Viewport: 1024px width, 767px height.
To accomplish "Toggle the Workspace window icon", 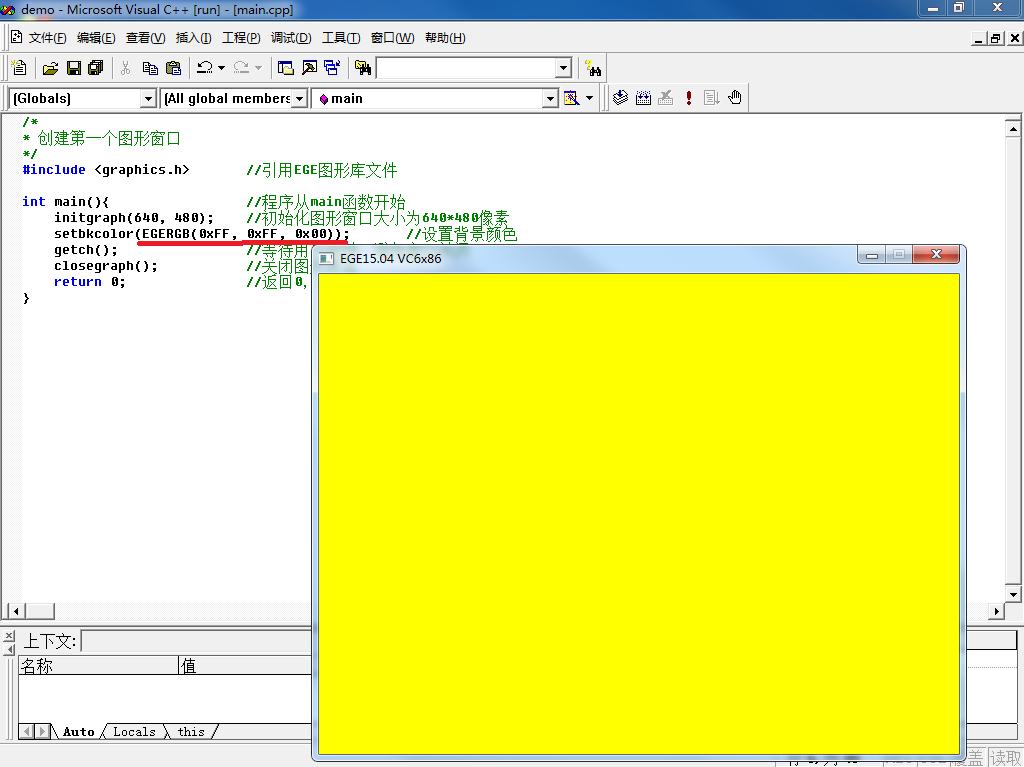I will coord(286,68).
